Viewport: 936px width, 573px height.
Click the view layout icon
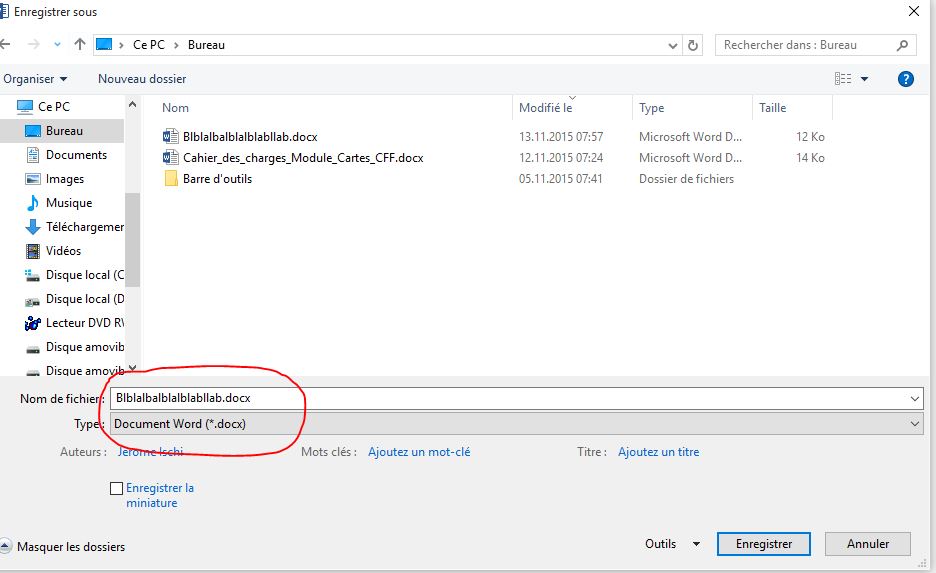tap(843, 79)
